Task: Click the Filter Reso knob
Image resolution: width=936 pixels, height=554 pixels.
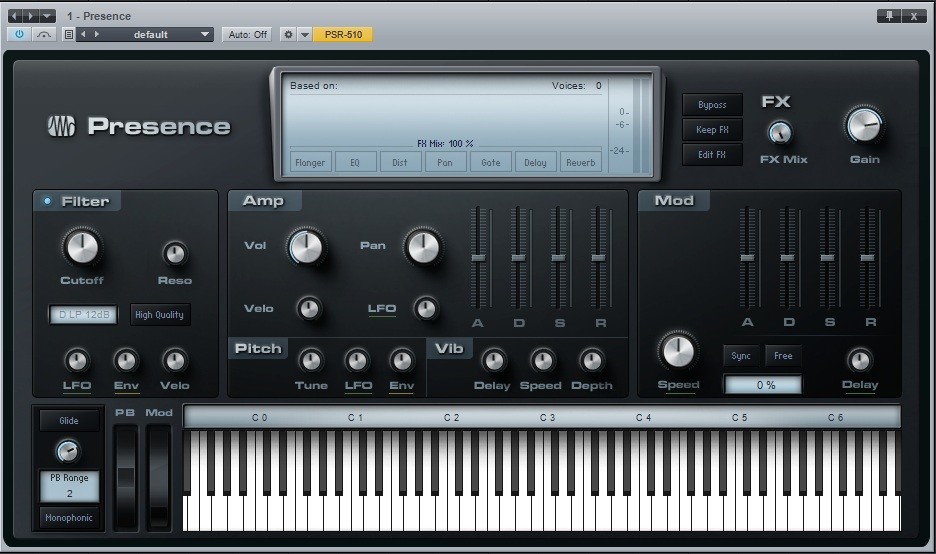Action: (x=175, y=253)
